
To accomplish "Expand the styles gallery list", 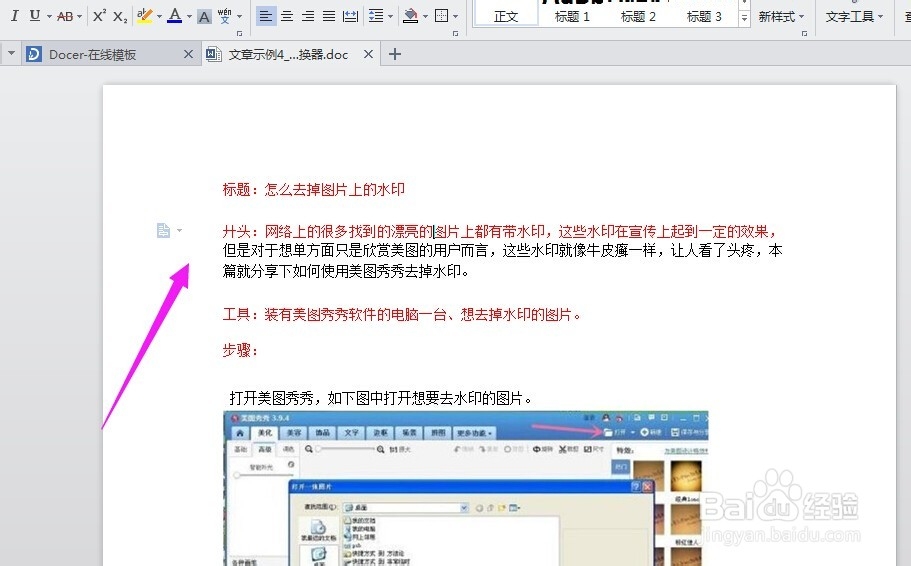I will tap(744, 18).
